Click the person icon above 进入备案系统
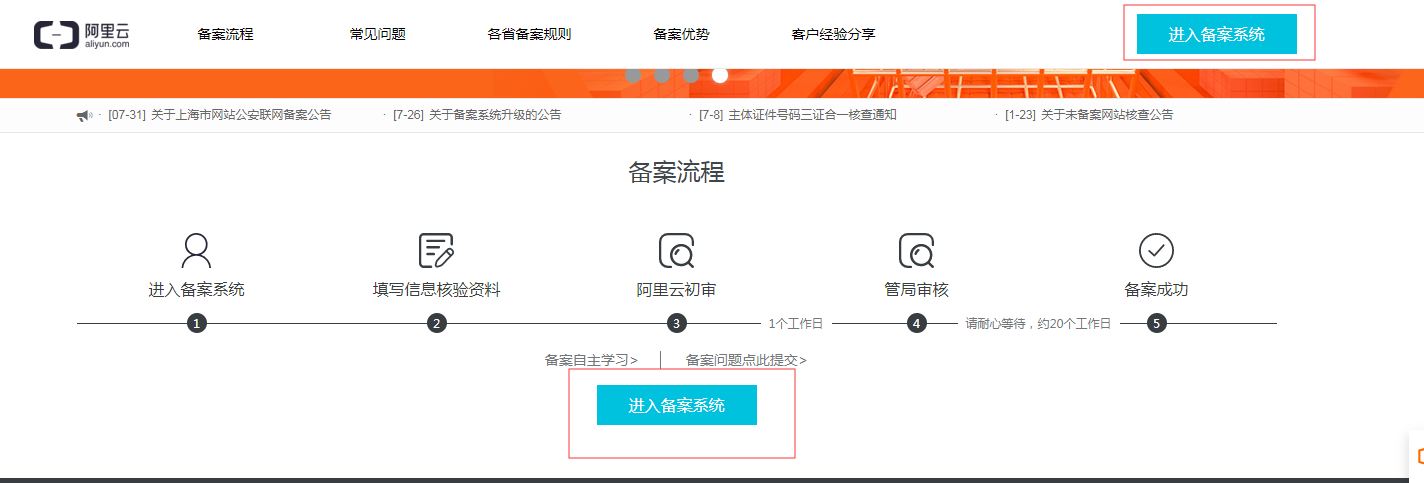This screenshot has width=1424, height=483. 196,250
